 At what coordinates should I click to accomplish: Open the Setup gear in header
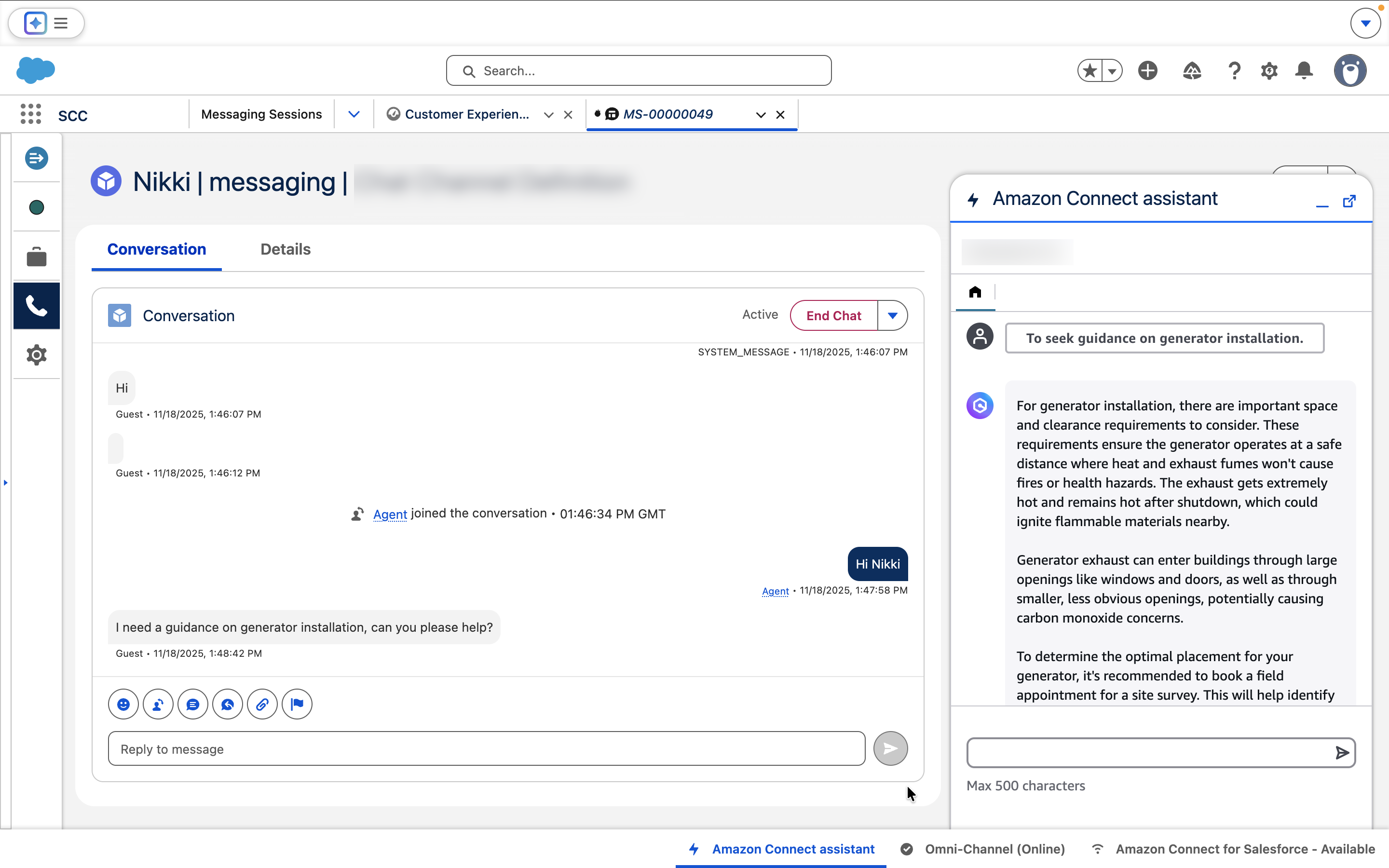pos(1269,70)
